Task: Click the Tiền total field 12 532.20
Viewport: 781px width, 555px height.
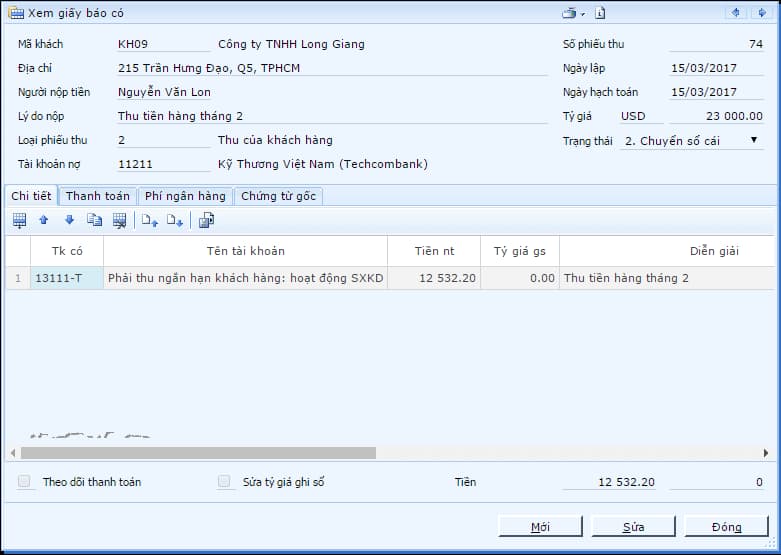Action: pyautogui.click(x=609, y=482)
